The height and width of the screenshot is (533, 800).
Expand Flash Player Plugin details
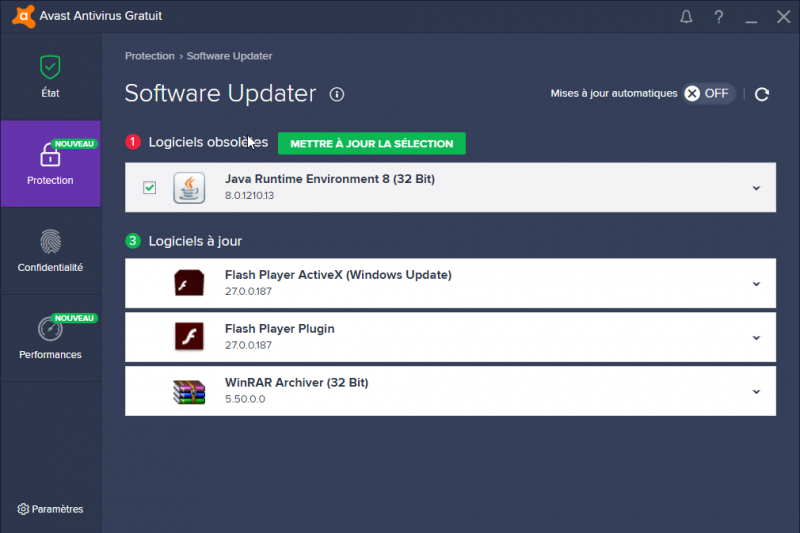756,338
